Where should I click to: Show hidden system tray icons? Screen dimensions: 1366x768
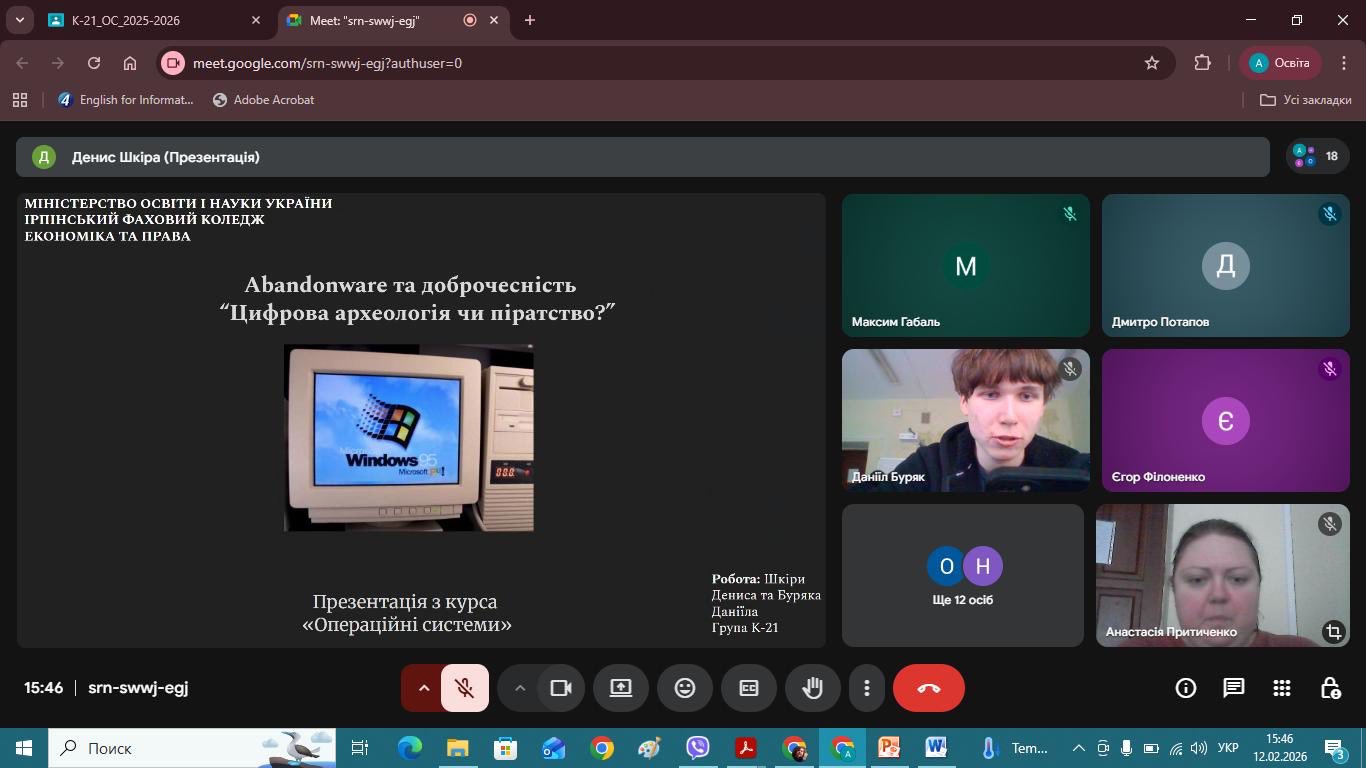(x=1078, y=748)
